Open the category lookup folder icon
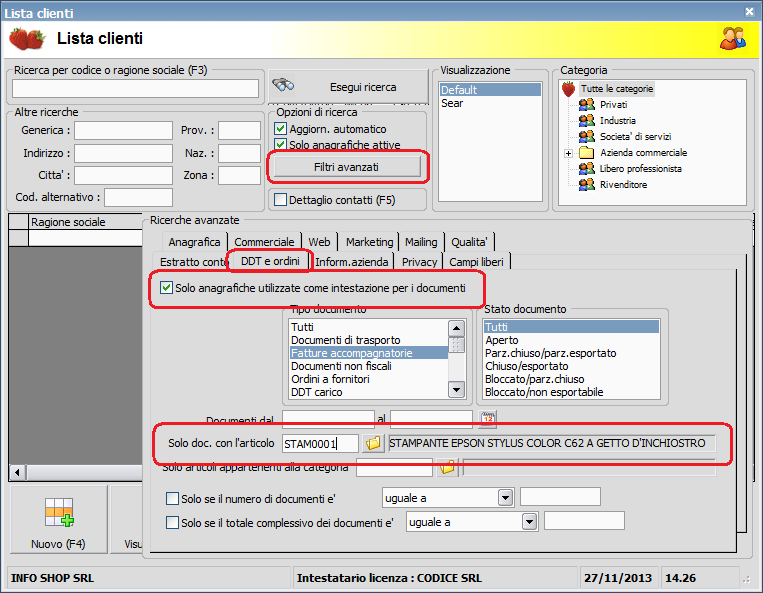 click(x=447, y=467)
